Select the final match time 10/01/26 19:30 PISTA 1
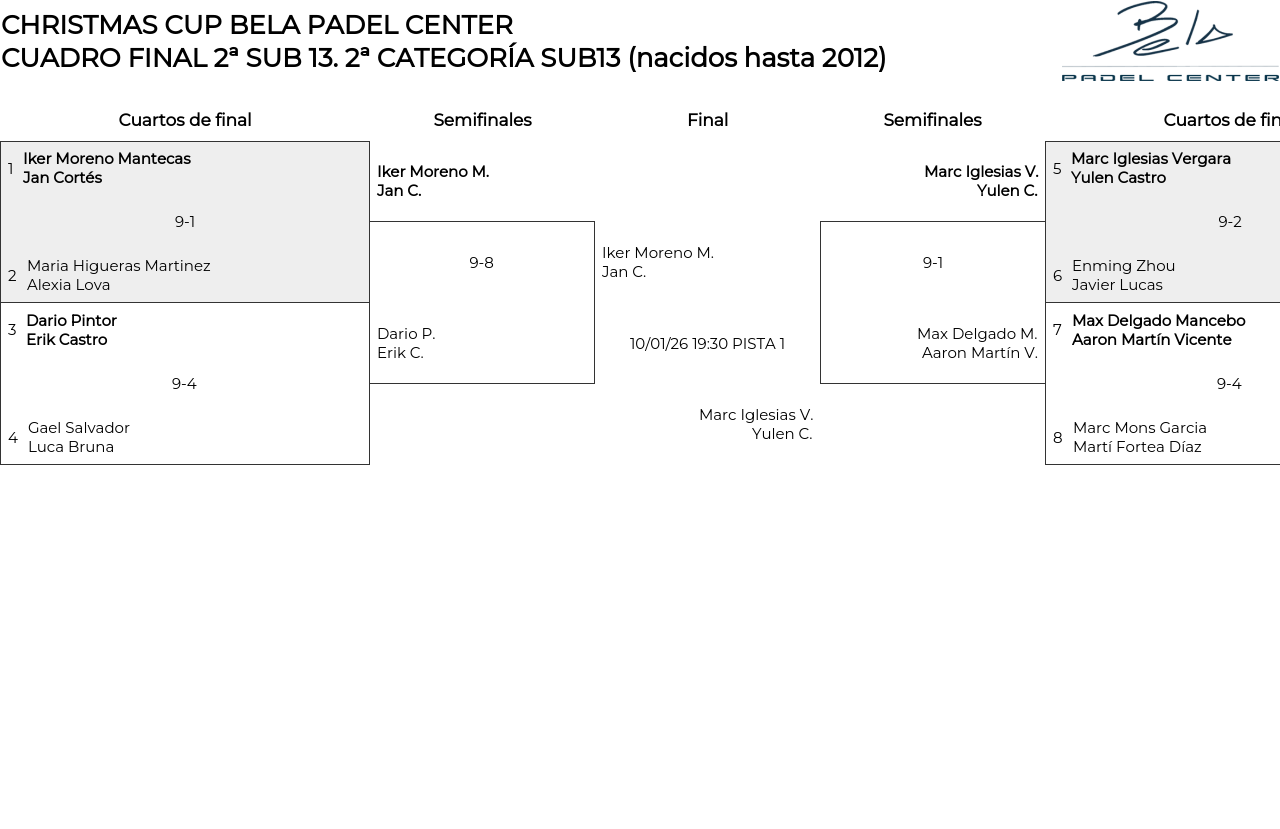This screenshot has width=1280, height=829. [x=707, y=344]
